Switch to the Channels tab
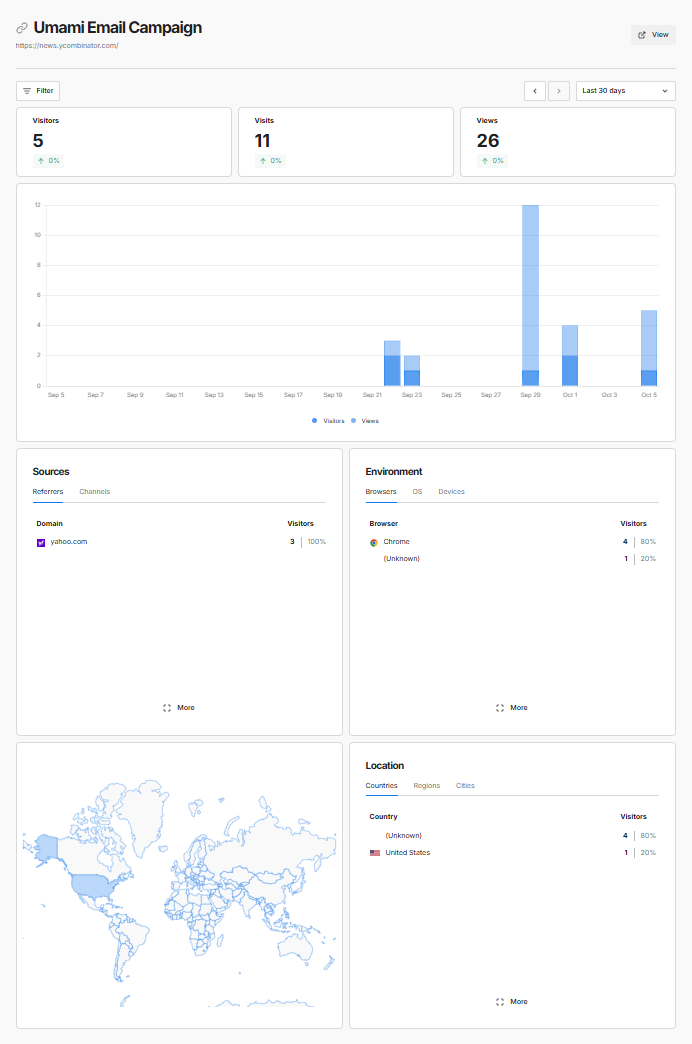 (x=95, y=492)
